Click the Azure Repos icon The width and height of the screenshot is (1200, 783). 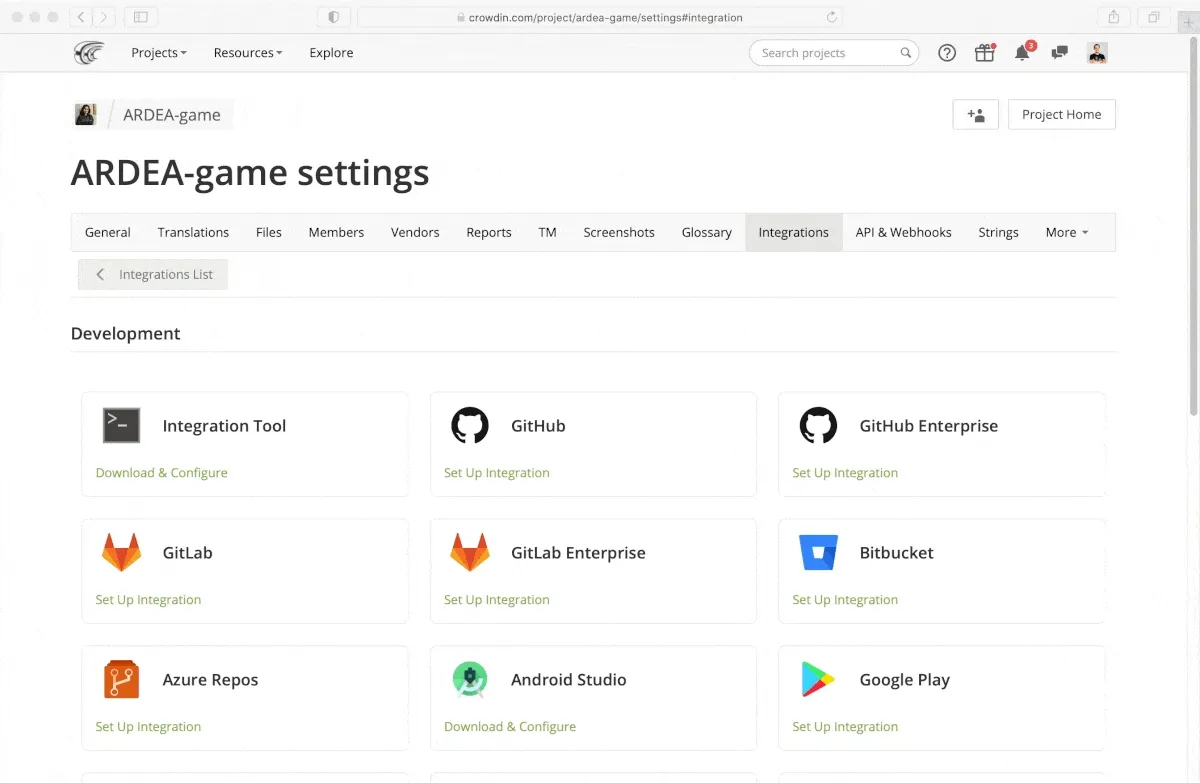click(x=122, y=680)
